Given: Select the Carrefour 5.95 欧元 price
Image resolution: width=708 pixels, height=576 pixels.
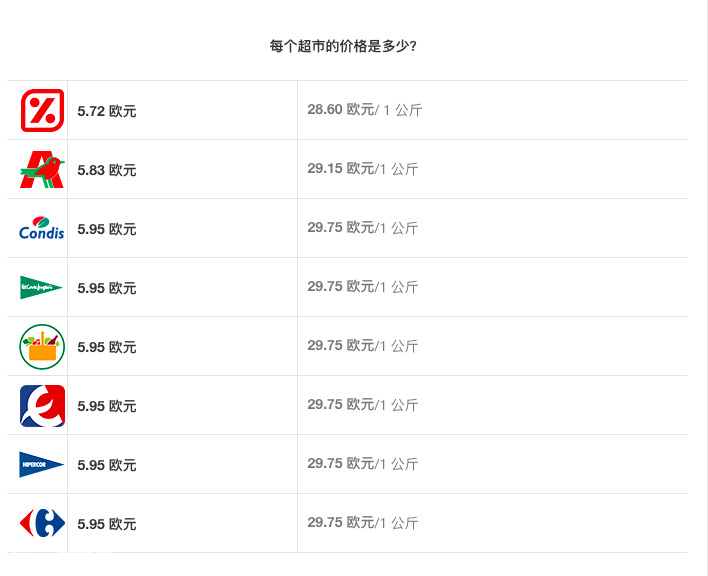Looking at the screenshot, I should pos(107,524).
